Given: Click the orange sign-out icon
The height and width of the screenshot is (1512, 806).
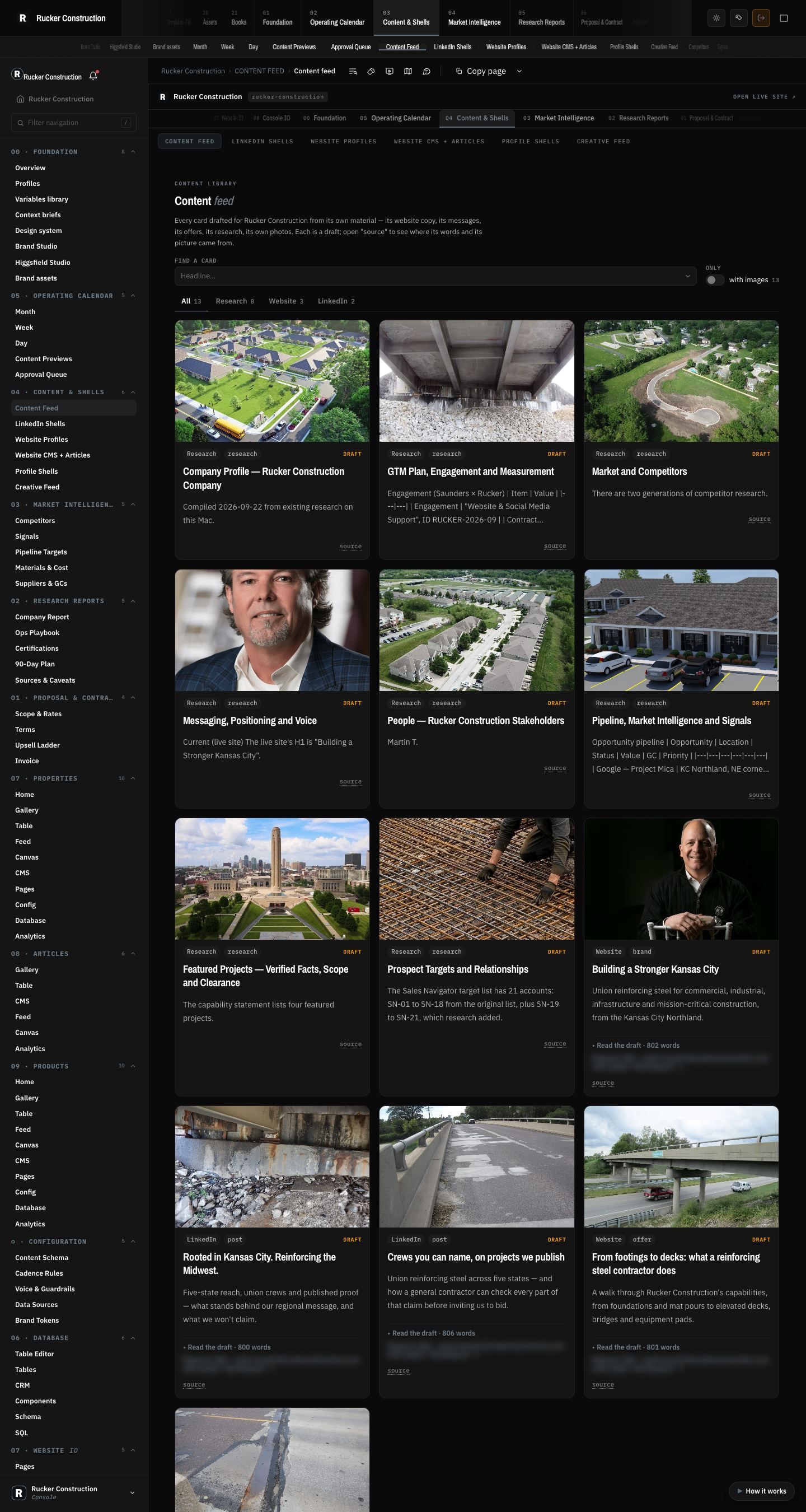Looking at the screenshot, I should coord(761,18).
